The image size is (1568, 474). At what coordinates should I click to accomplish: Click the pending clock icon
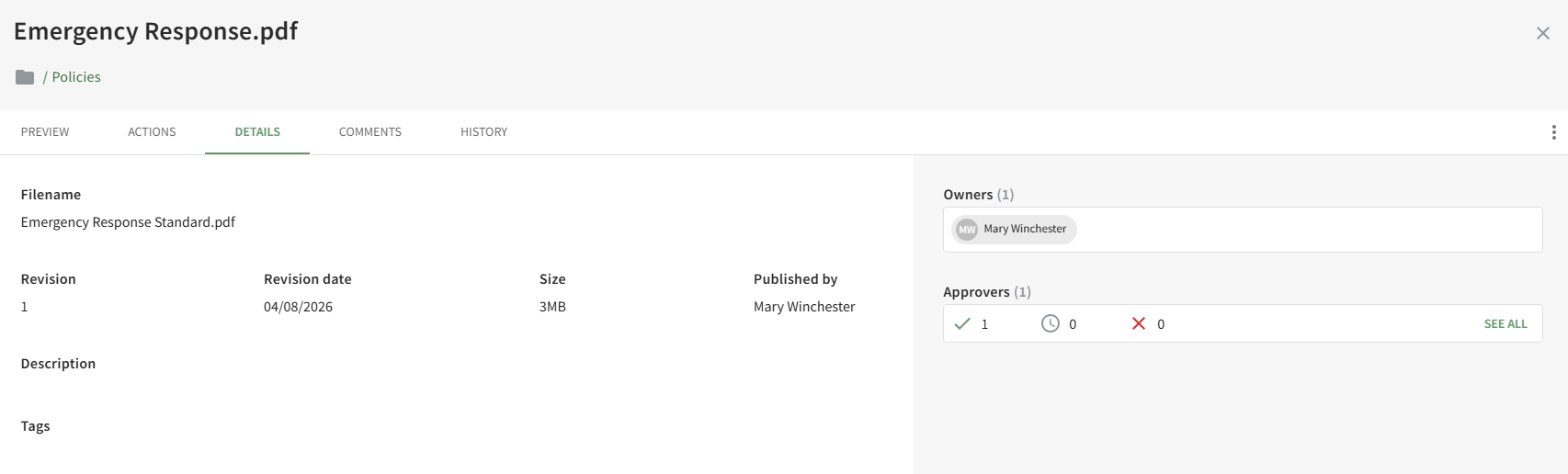[1050, 323]
